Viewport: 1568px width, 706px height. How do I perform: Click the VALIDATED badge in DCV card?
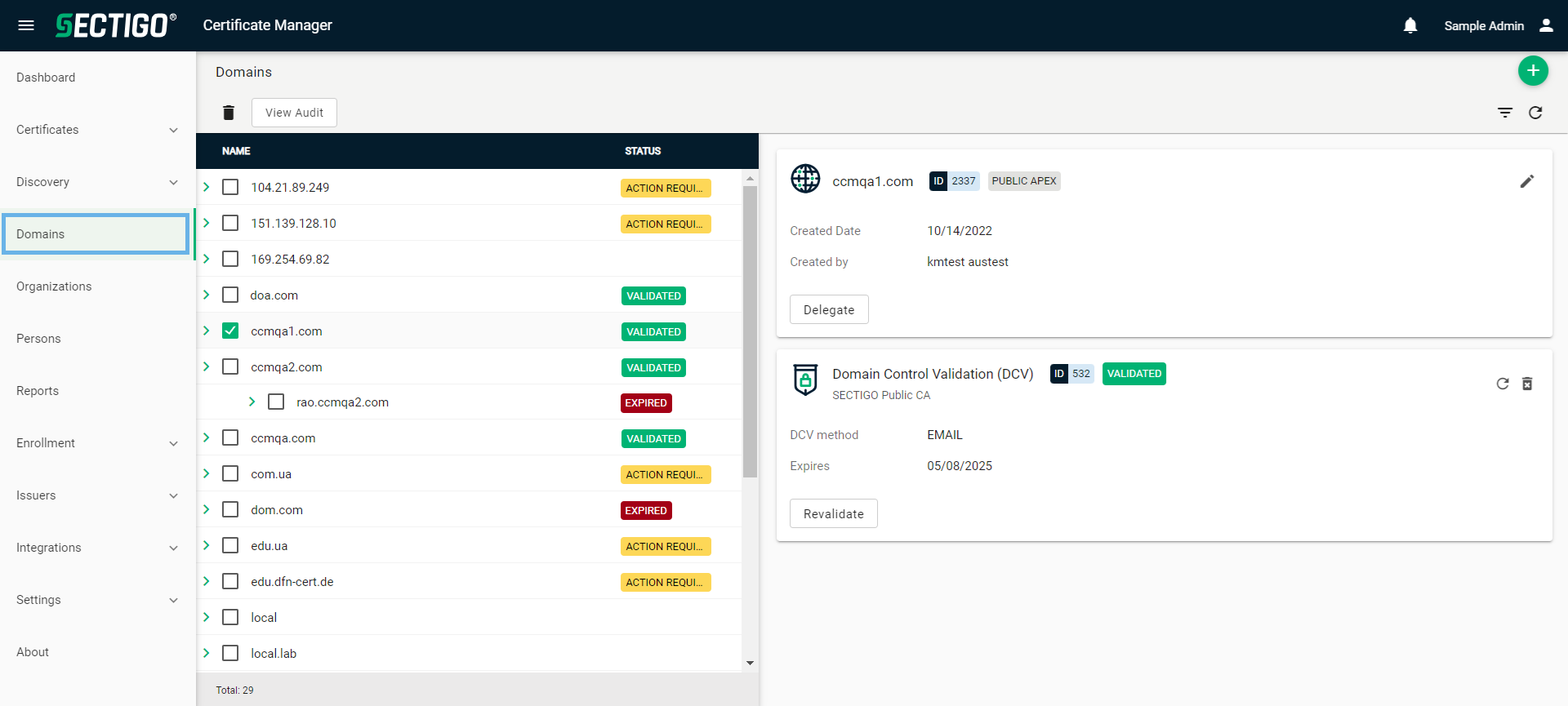point(1134,374)
